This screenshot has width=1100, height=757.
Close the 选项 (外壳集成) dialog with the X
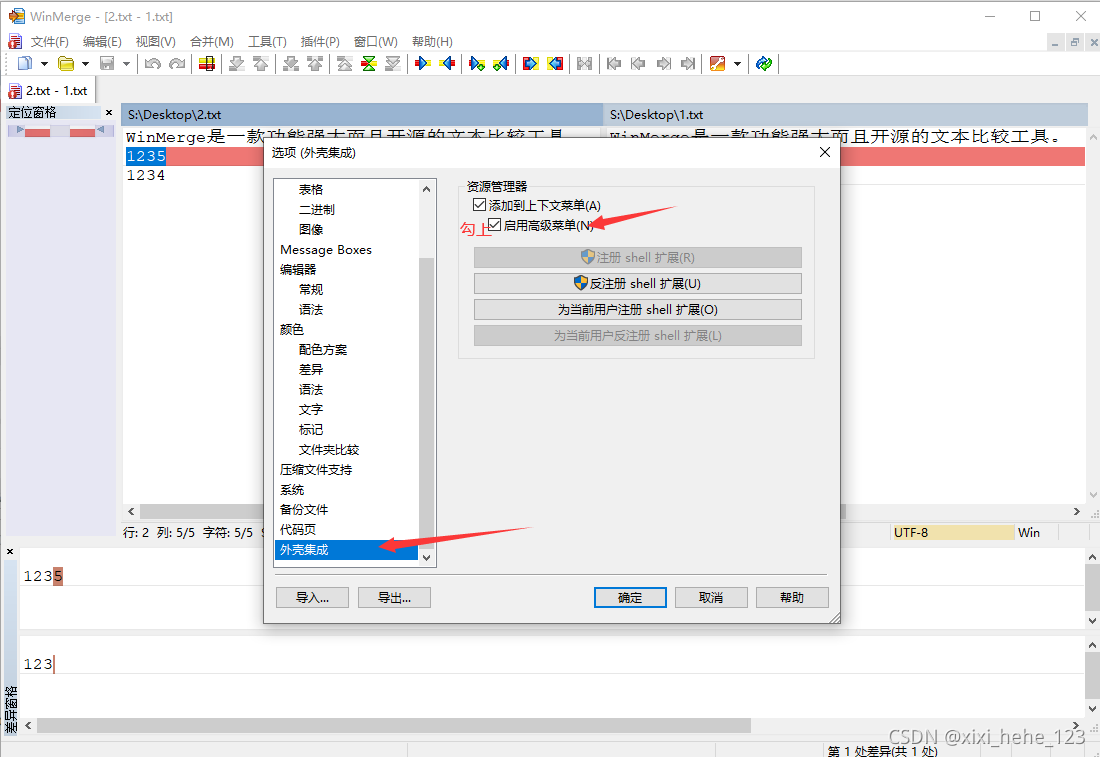pyautogui.click(x=825, y=152)
